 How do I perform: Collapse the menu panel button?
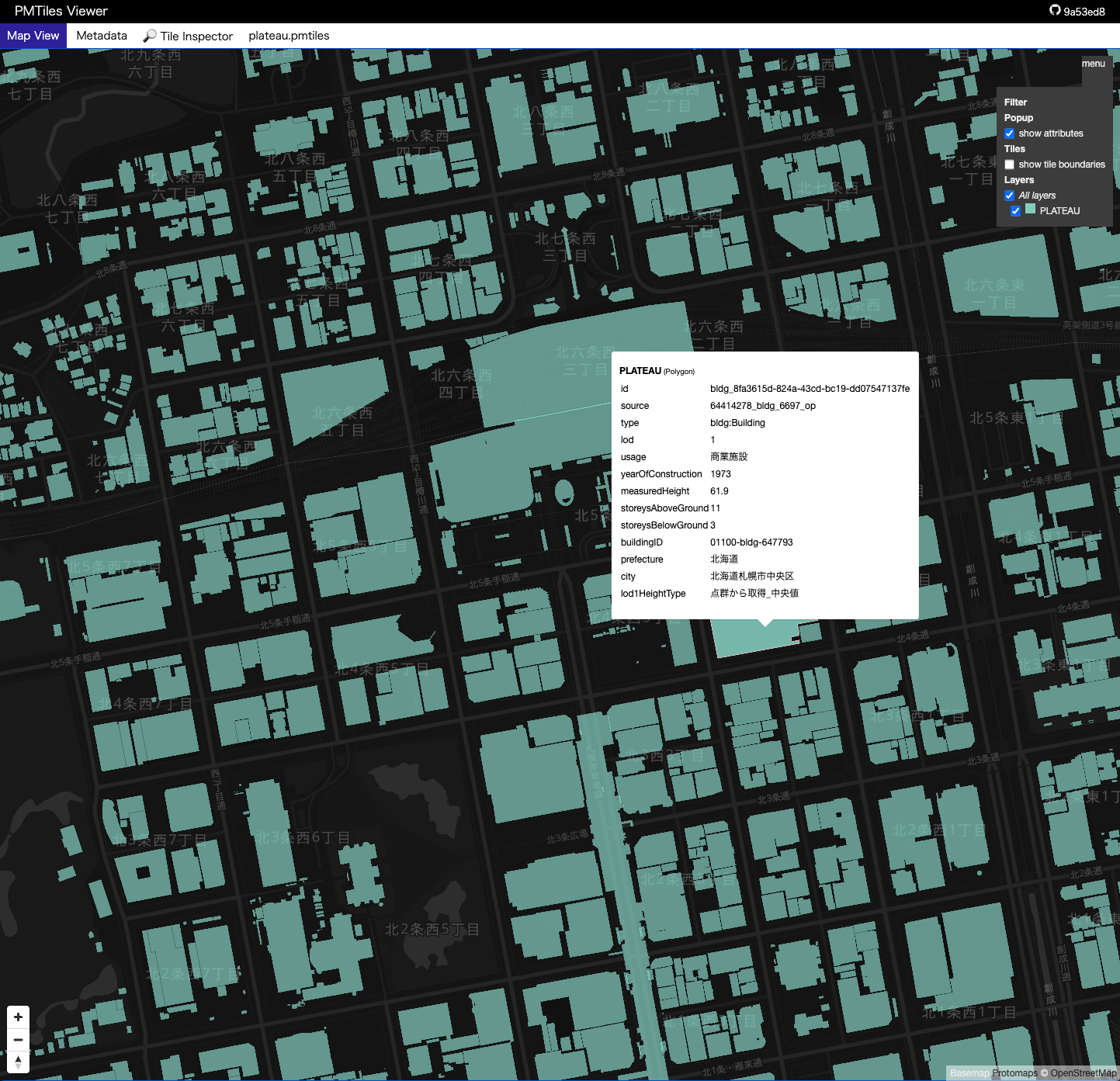tap(1094, 64)
